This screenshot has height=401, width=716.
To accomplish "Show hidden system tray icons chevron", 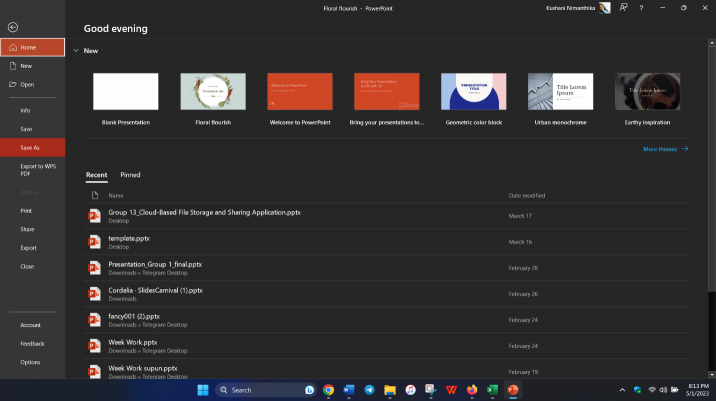I will pos(622,390).
